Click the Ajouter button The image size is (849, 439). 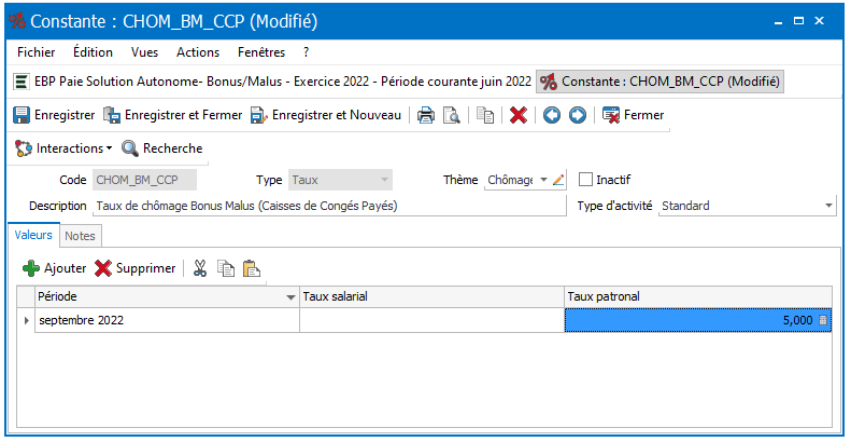(54, 268)
